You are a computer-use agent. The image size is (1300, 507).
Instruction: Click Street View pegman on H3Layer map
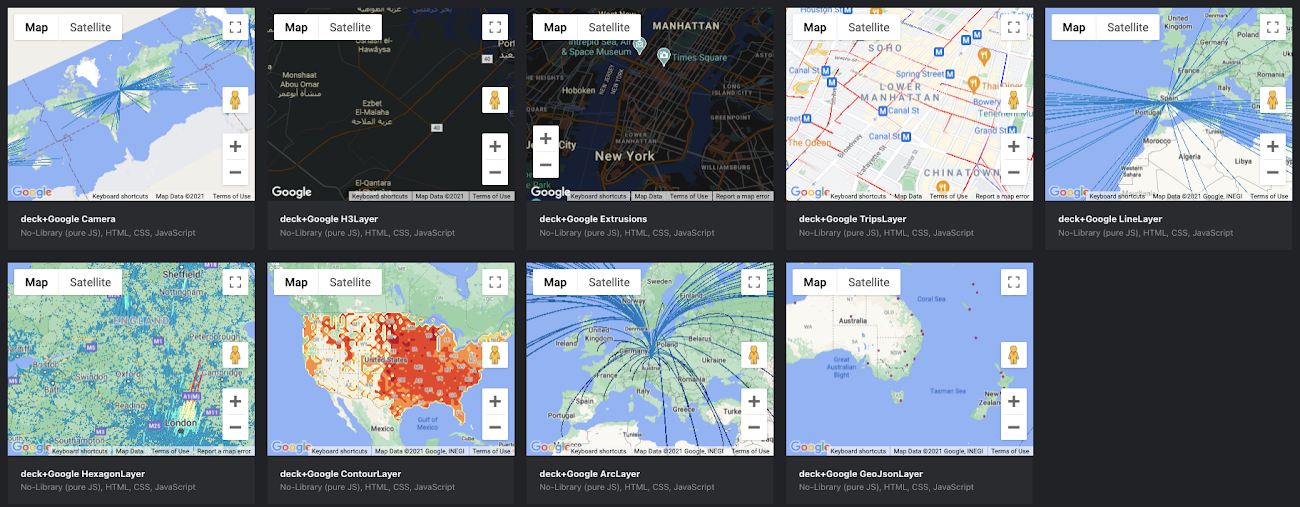click(495, 100)
